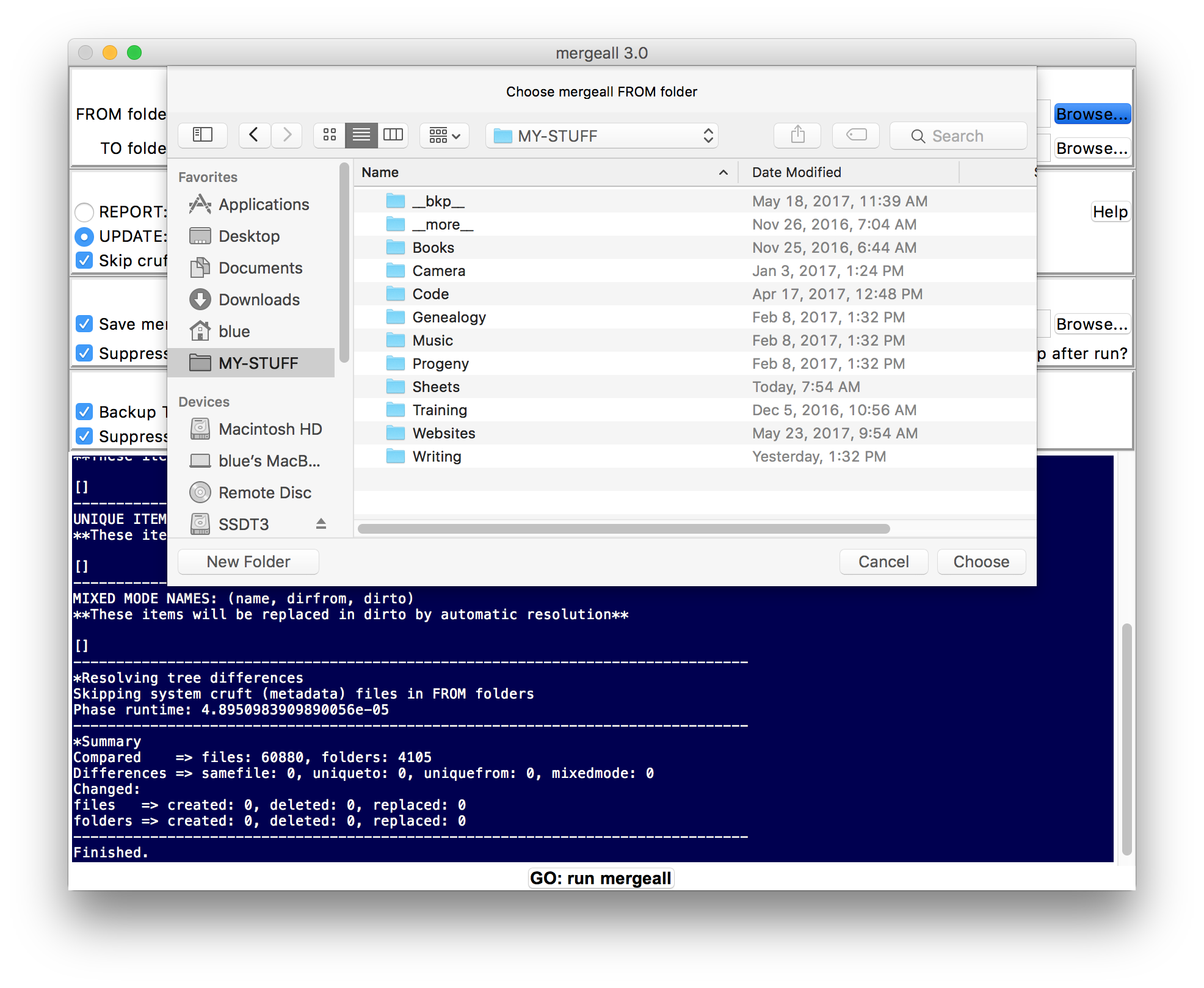Toggle the Save messages checkbox
The height and width of the screenshot is (988, 1204).
[x=84, y=324]
